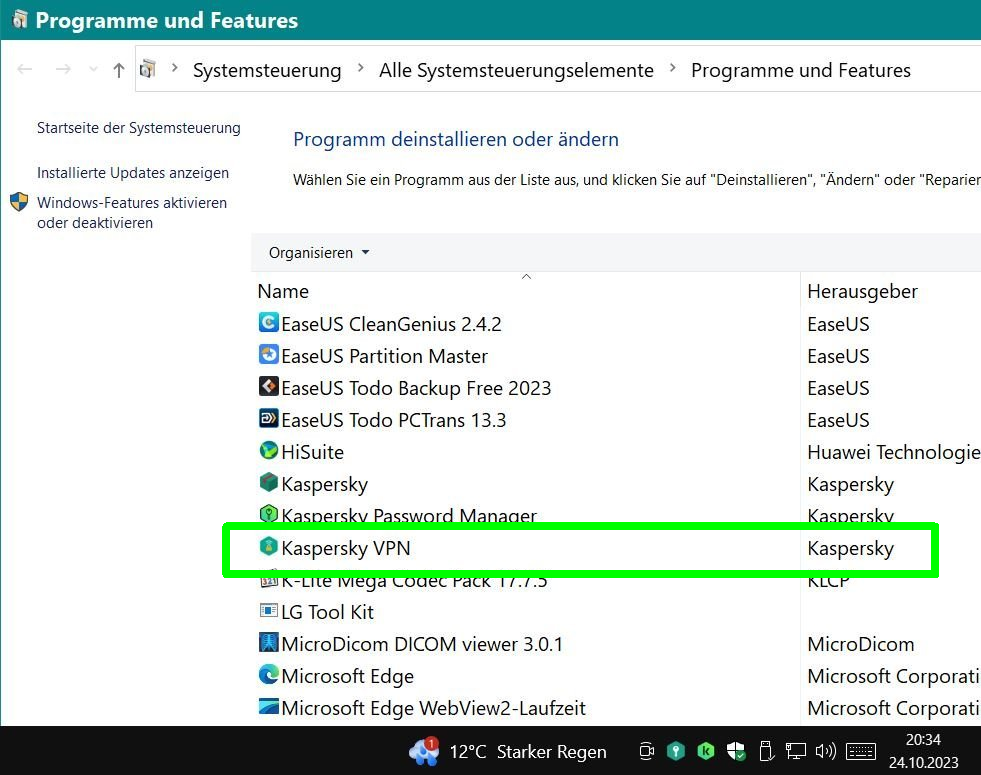Select EaseUS Partition Master entry
Screen dimensions: 981x775
[x=384, y=356]
